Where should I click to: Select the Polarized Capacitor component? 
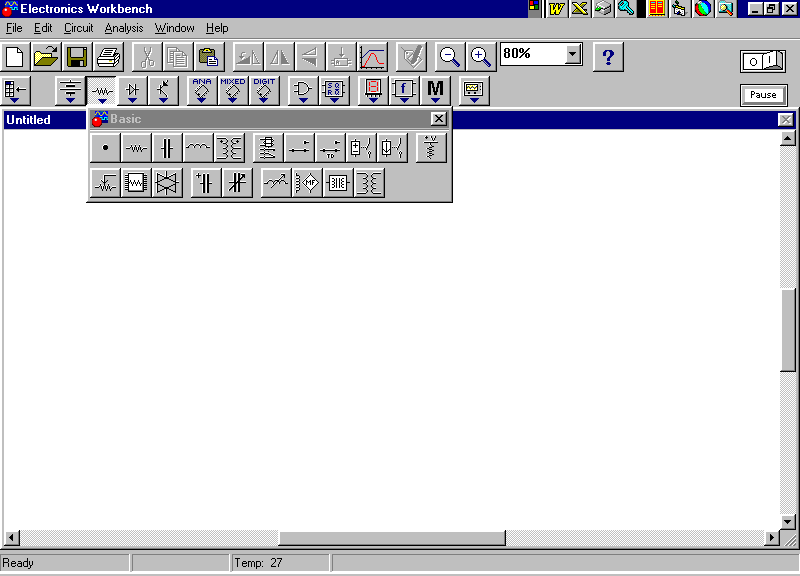tap(206, 183)
